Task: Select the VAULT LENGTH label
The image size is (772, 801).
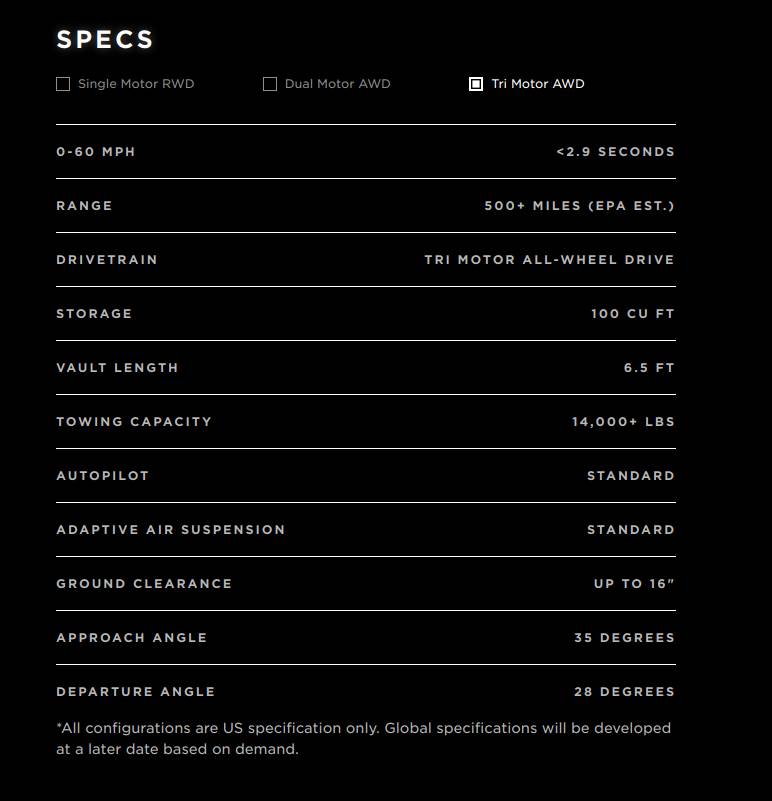Action: [117, 368]
